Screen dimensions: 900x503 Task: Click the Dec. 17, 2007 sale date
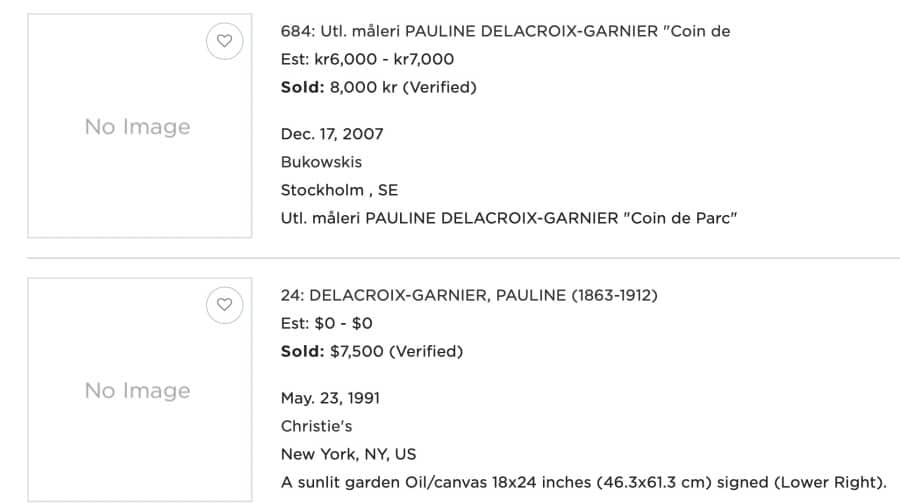tap(332, 134)
